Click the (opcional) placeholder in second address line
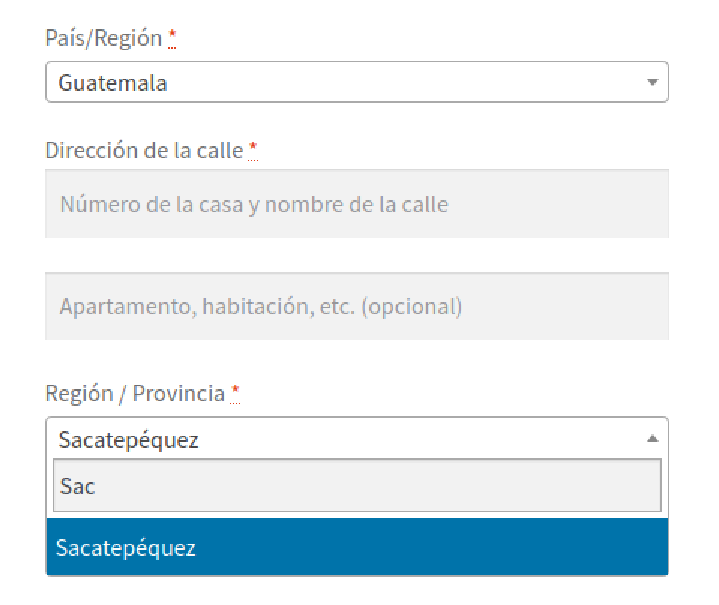Viewport: 719px width, 605px height. [411, 307]
